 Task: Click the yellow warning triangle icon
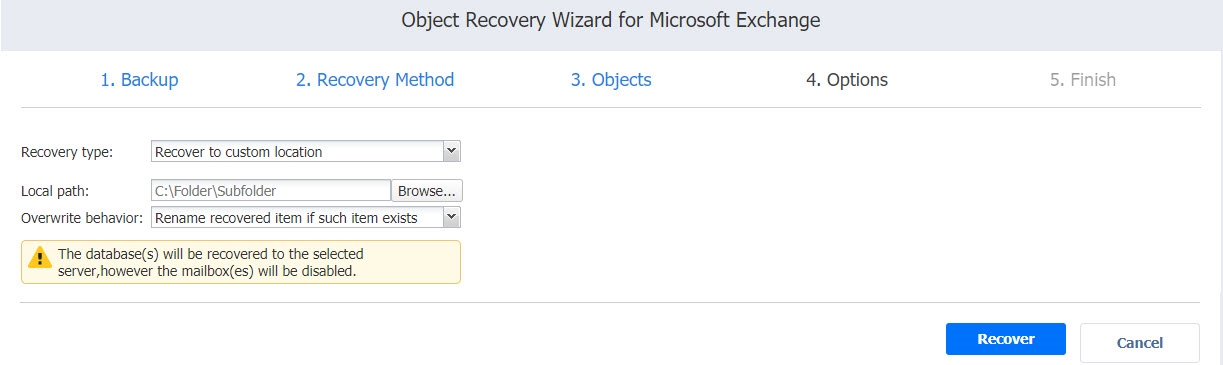(x=40, y=260)
